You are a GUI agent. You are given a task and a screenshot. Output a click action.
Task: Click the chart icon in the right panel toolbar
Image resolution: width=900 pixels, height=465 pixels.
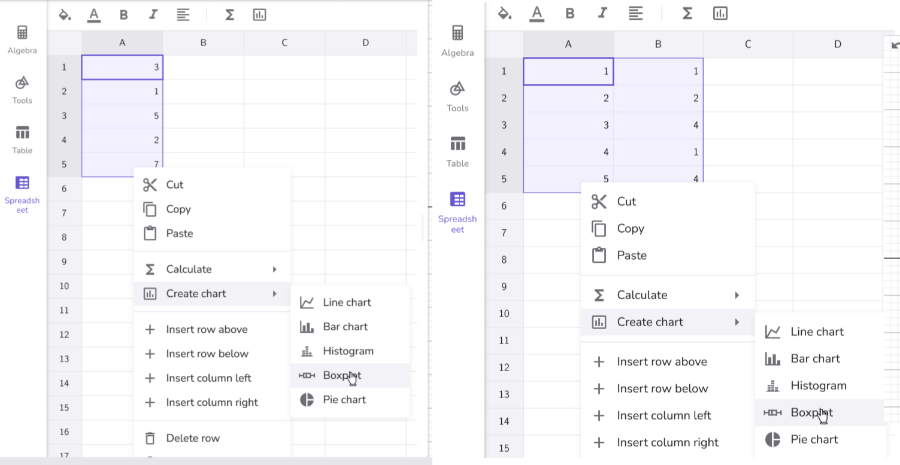720,13
